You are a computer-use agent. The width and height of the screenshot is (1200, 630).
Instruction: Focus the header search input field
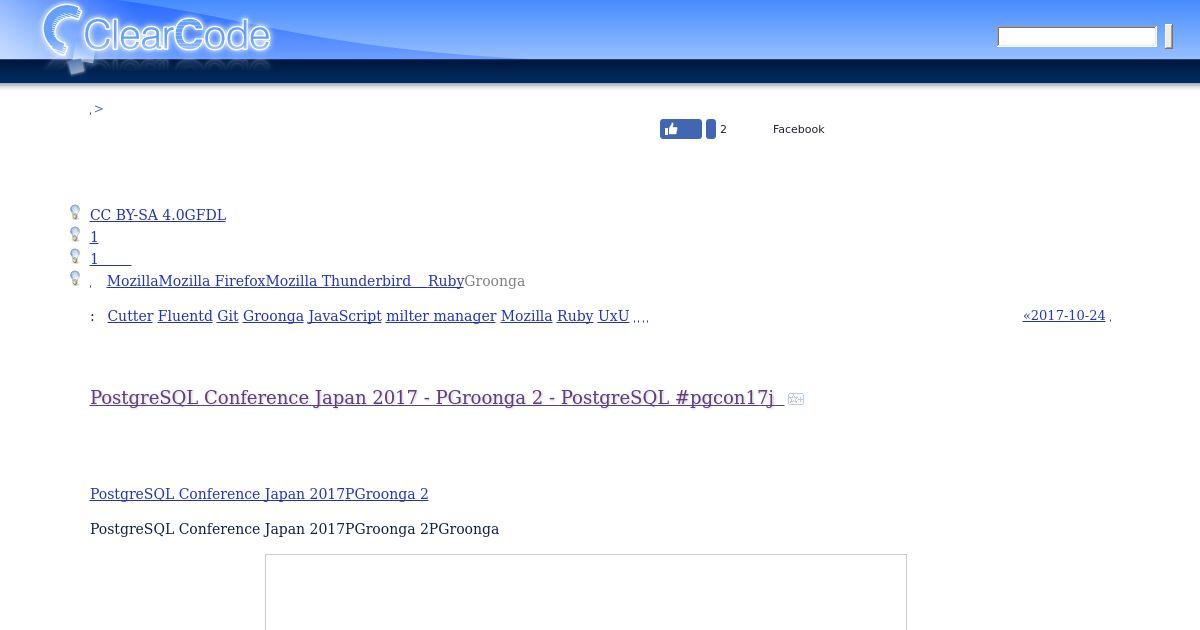tap(1077, 37)
